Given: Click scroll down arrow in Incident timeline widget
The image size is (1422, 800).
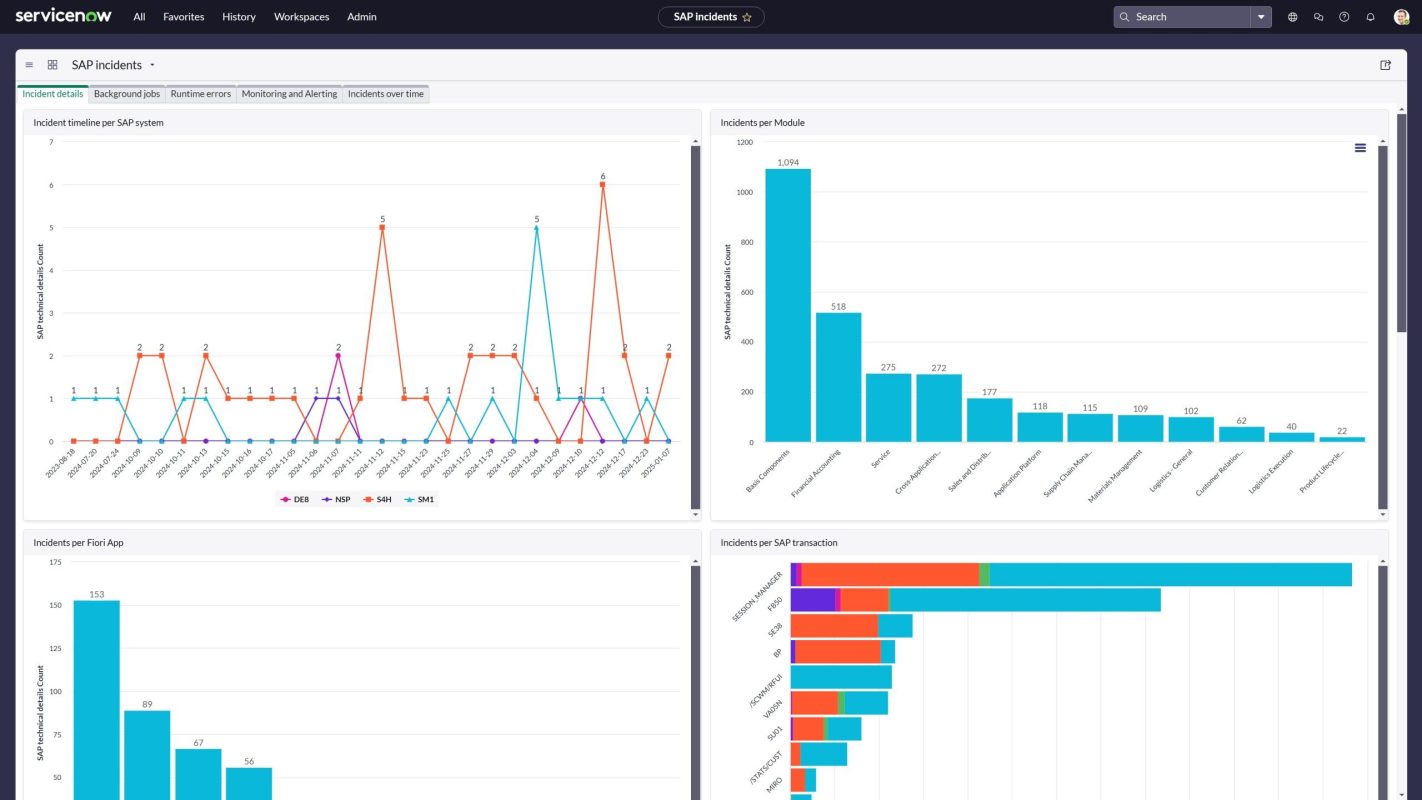Looking at the screenshot, I should click(695, 514).
